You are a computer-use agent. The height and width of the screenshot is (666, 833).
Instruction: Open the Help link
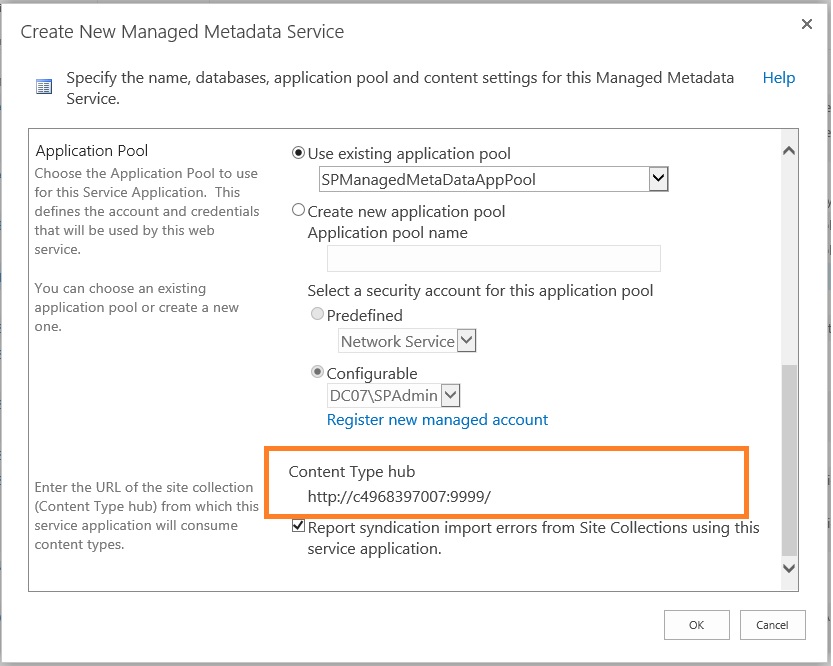click(x=779, y=77)
